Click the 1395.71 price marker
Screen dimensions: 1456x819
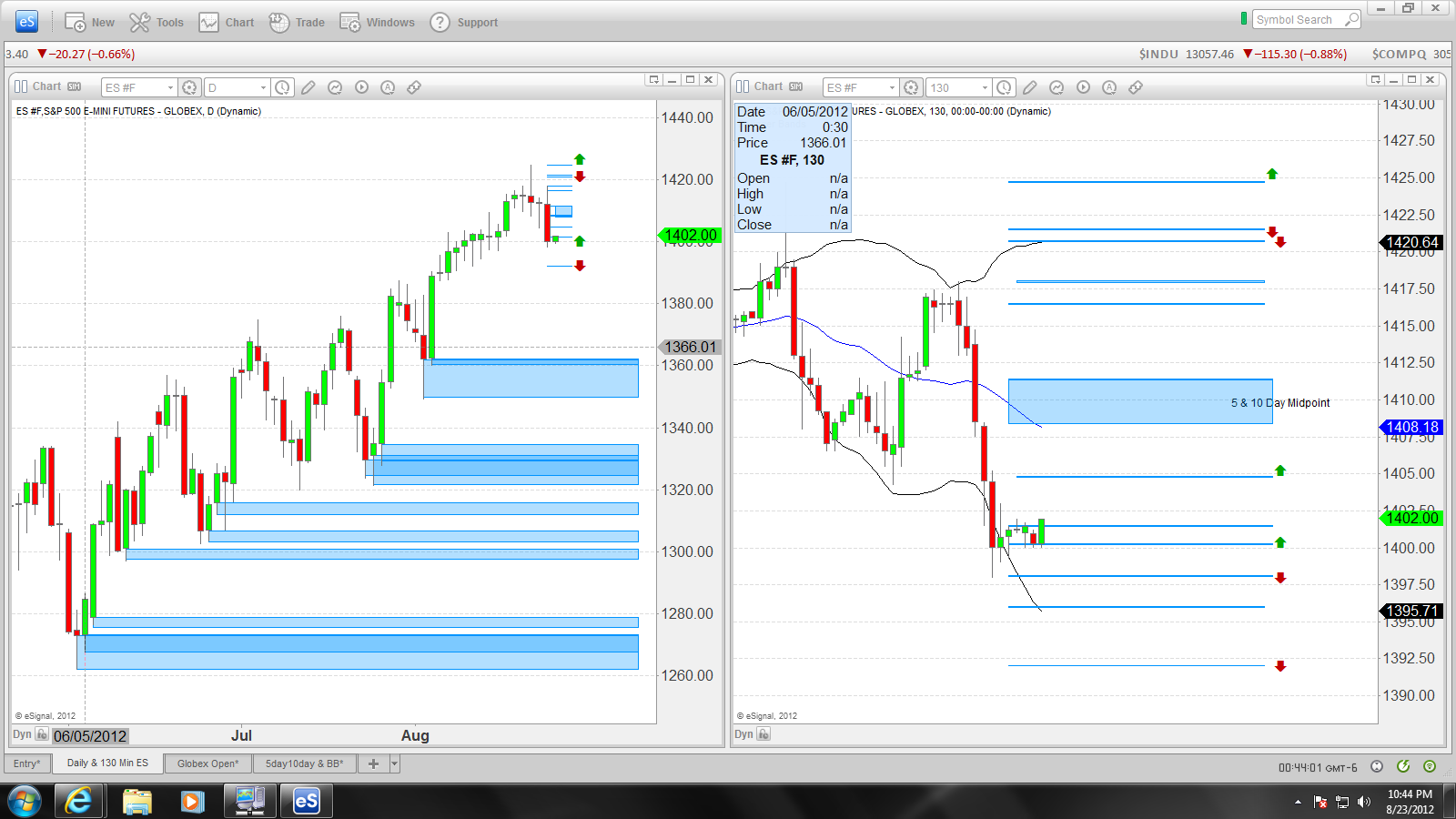1412,611
